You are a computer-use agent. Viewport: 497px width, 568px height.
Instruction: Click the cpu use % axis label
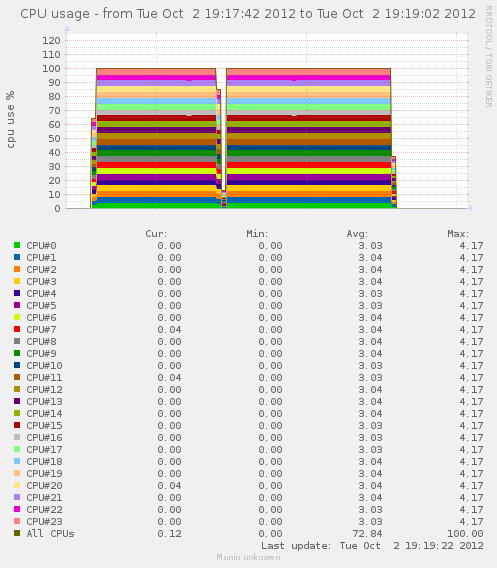(11, 120)
